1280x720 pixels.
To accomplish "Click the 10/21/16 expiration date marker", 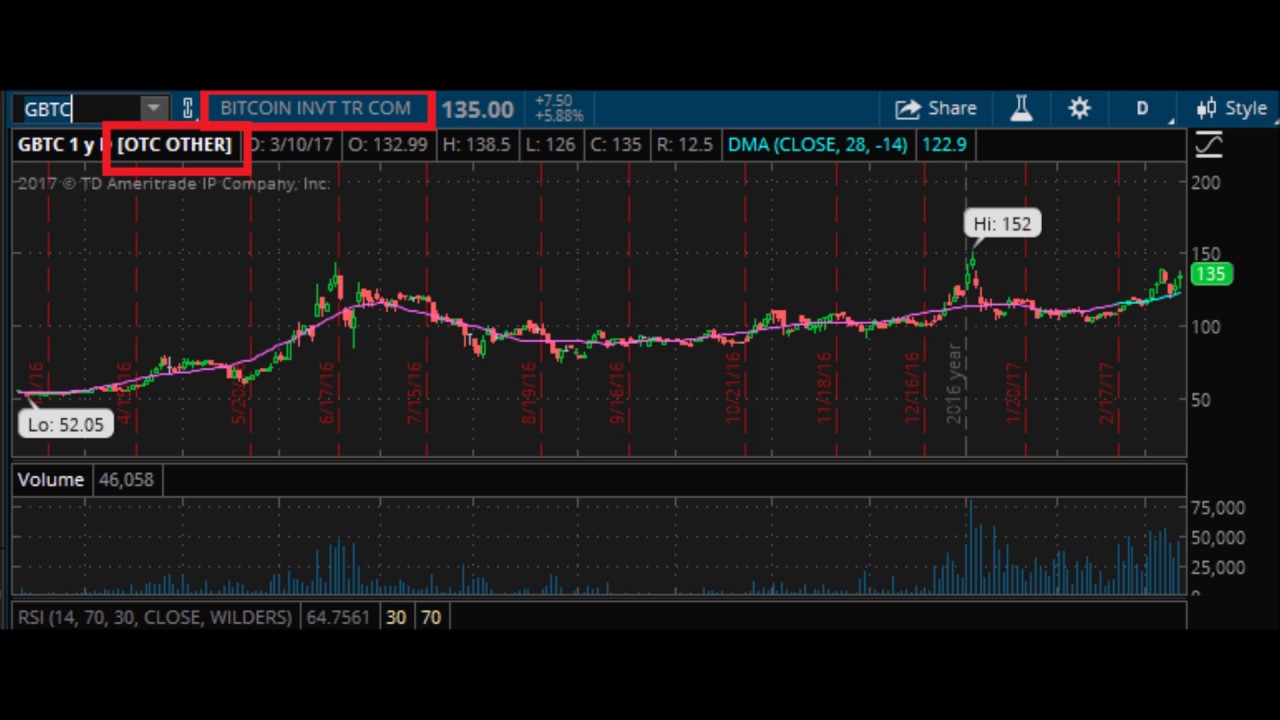I will (733, 388).
